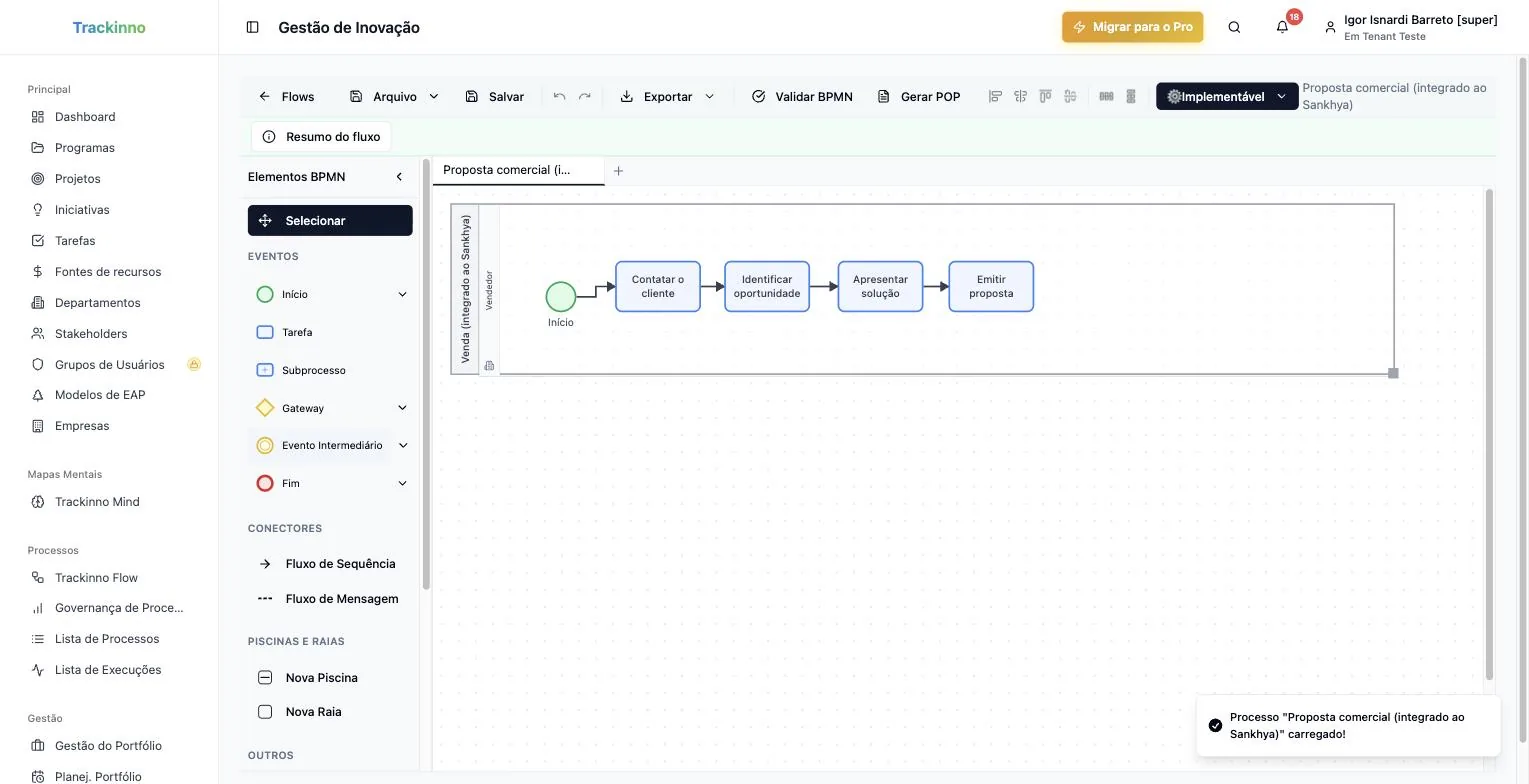Screen dimensions: 1529x784
Task: Align selected elements to vertical middle
Action: pyautogui.click(x=1070, y=96)
